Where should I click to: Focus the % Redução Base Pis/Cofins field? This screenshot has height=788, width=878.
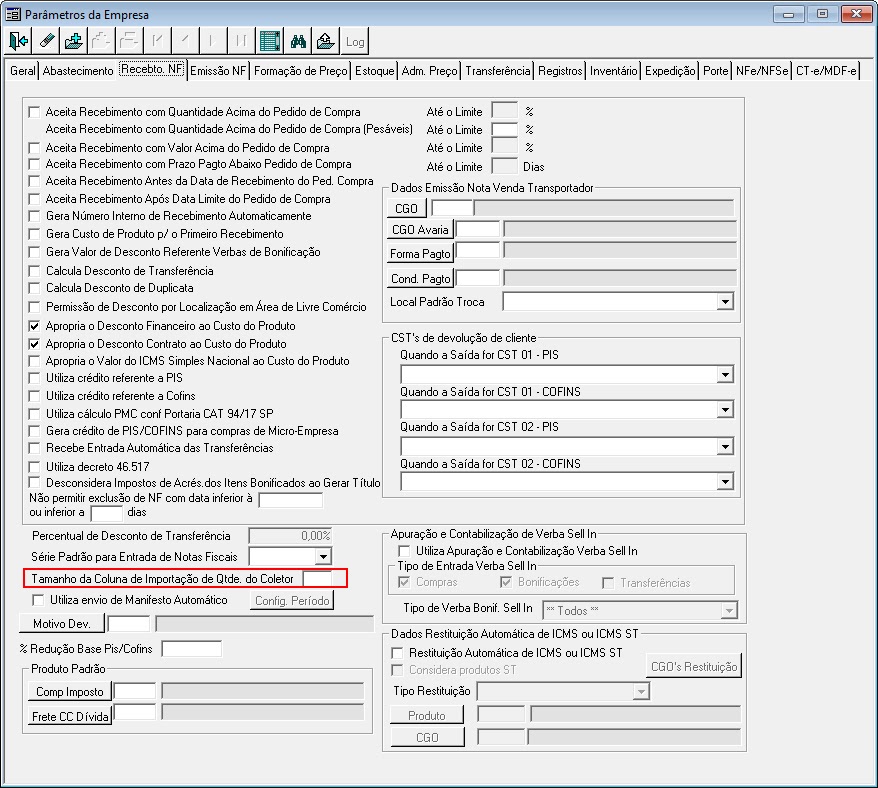click(192, 649)
